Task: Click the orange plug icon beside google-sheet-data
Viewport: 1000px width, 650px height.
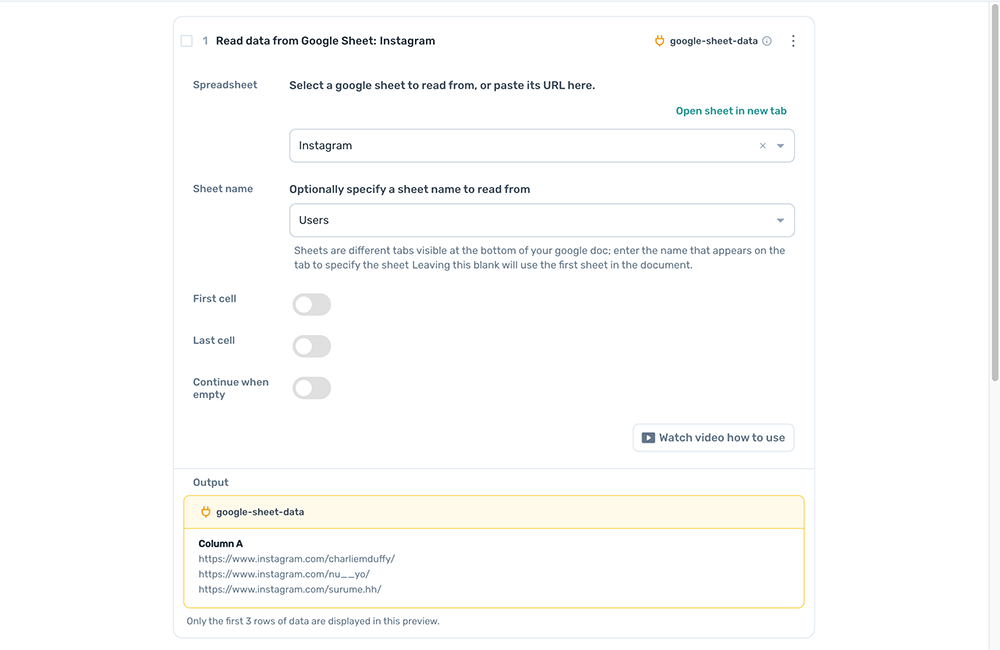Action: tap(660, 41)
